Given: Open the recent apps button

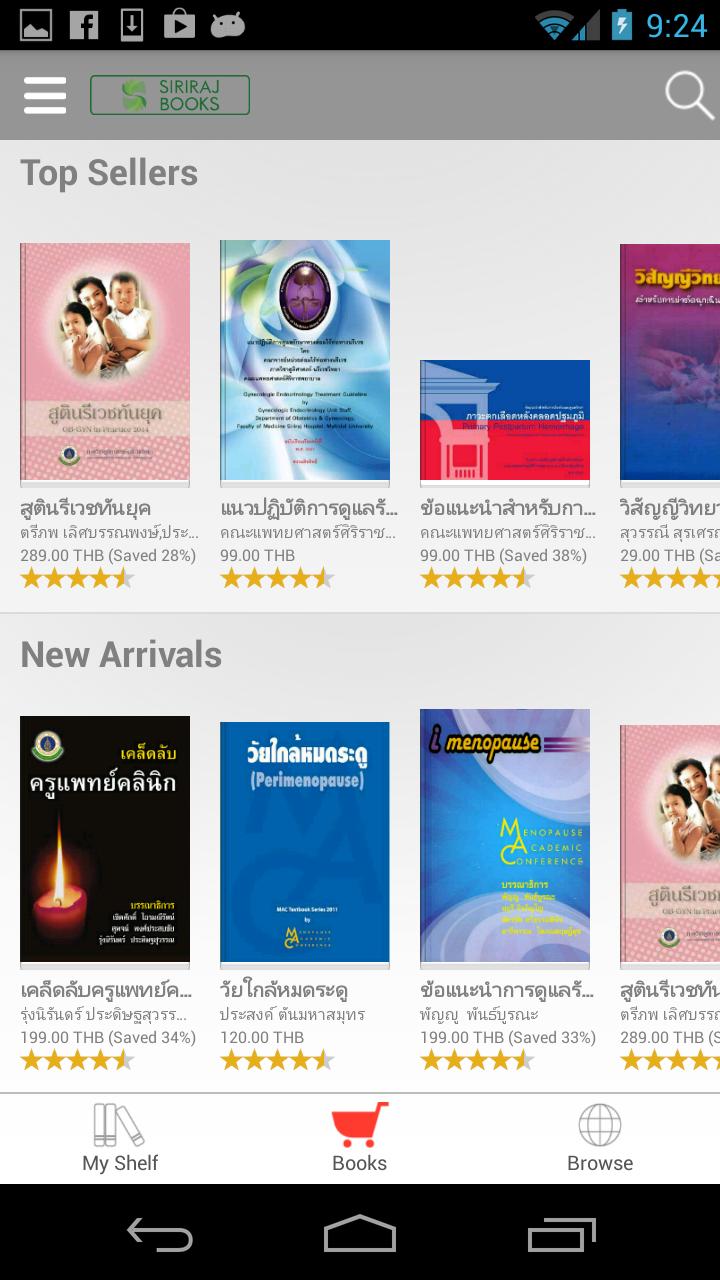Looking at the screenshot, I should tap(561, 1234).
